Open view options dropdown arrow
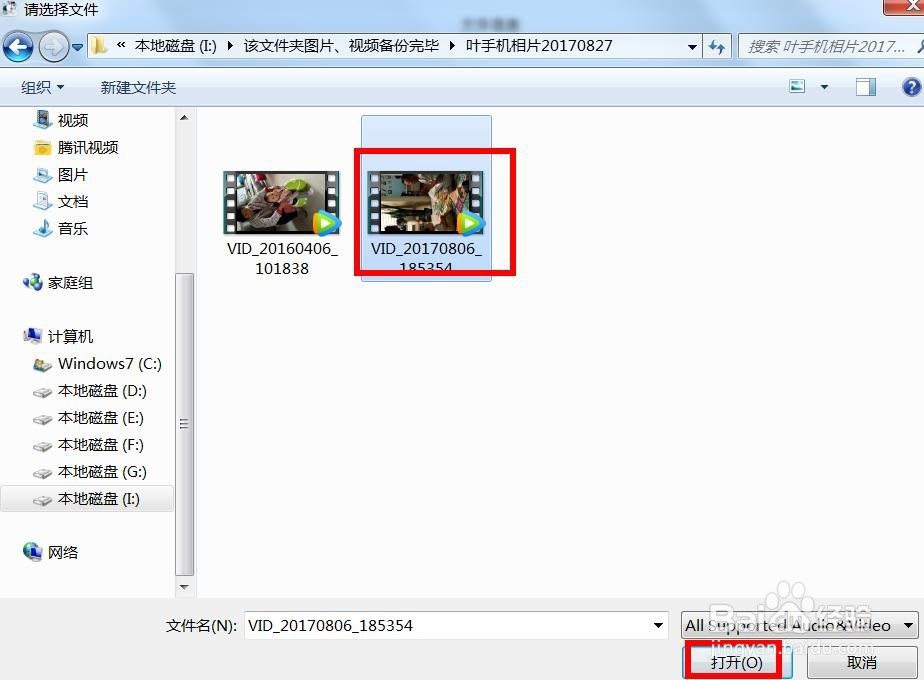Viewport: 924px width, 680px height. pos(824,87)
